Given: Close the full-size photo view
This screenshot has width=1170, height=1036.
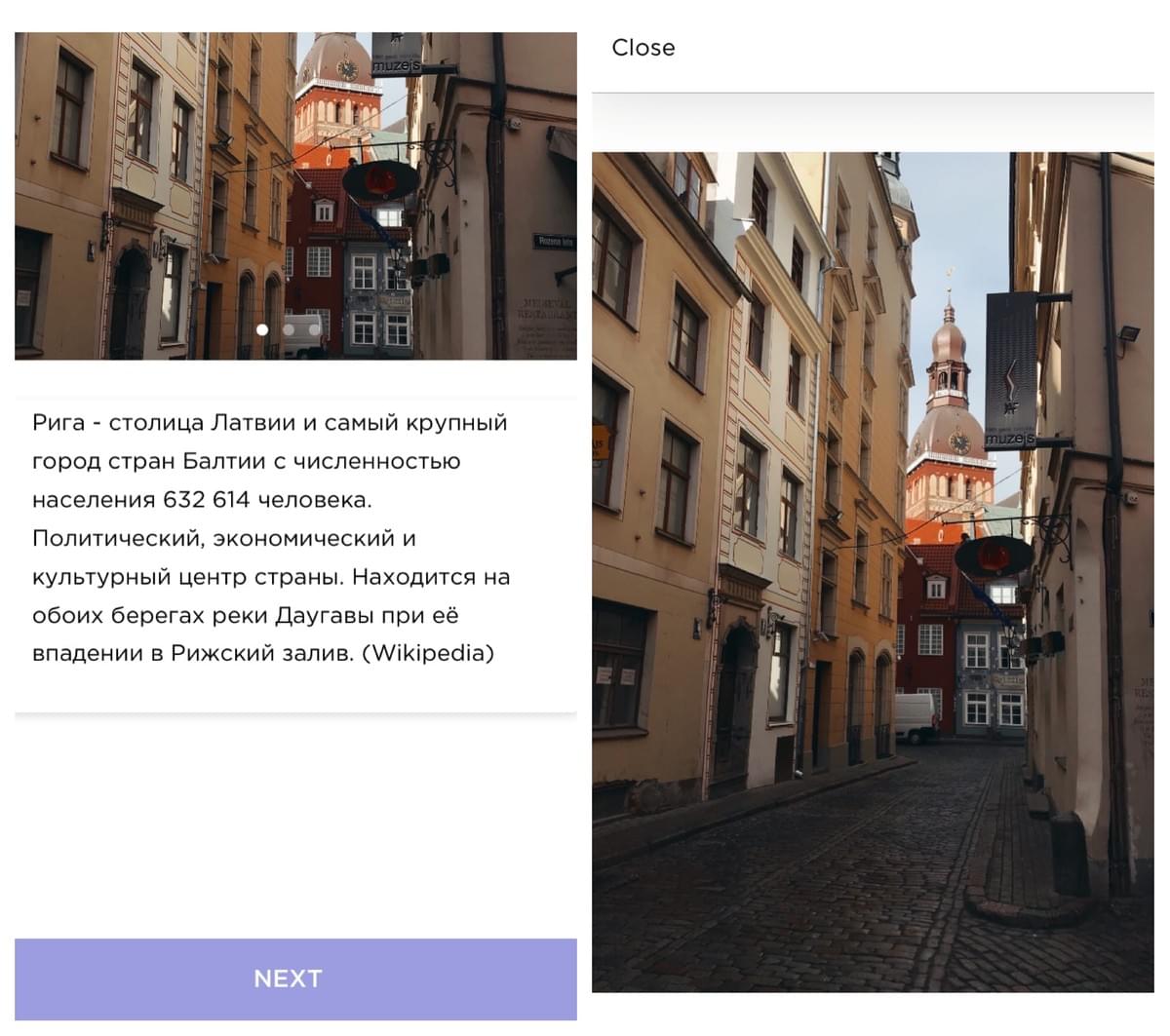Looking at the screenshot, I should pyautogui.click(x=643, y=48).
